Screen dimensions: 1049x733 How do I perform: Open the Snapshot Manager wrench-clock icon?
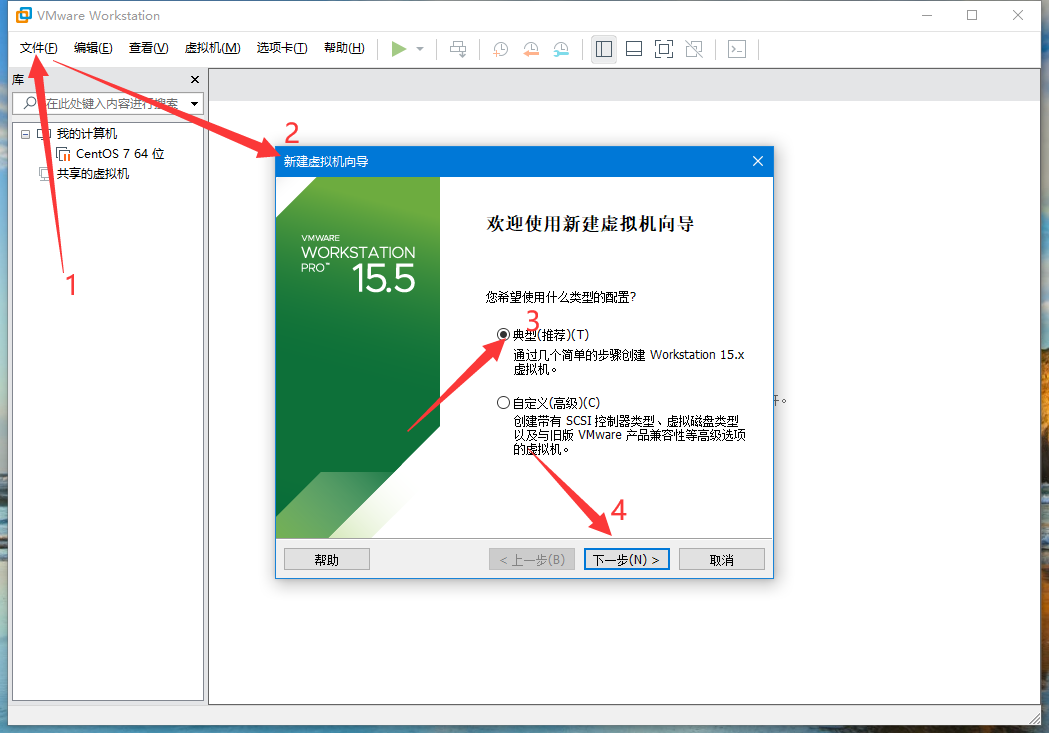pos(562,49)
